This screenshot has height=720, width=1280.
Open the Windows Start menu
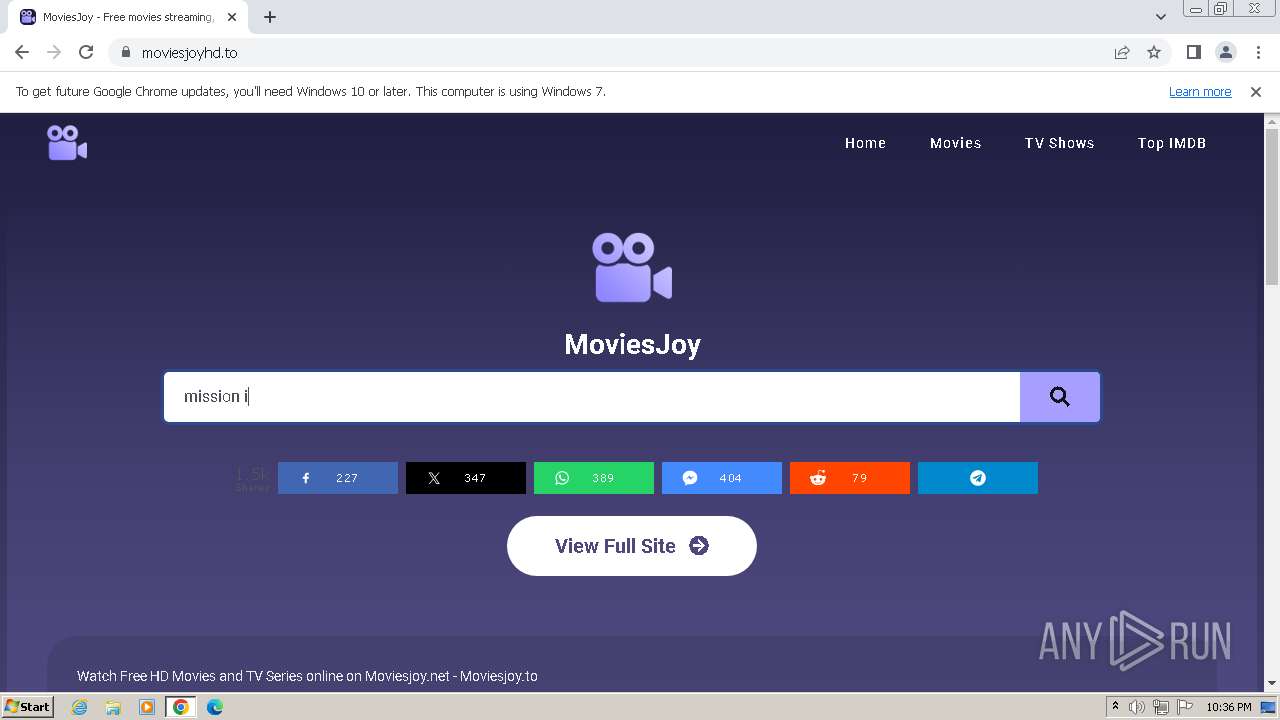27,707
